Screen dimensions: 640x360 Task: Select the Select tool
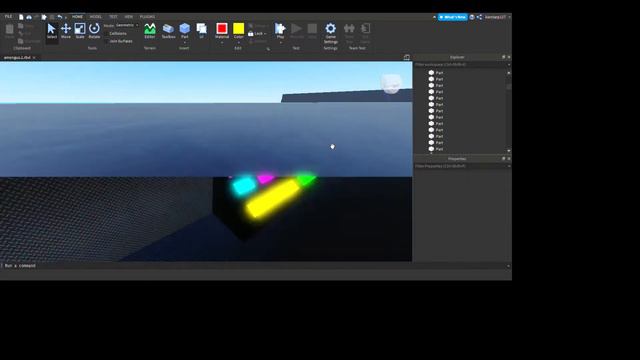tap(51, 31)
